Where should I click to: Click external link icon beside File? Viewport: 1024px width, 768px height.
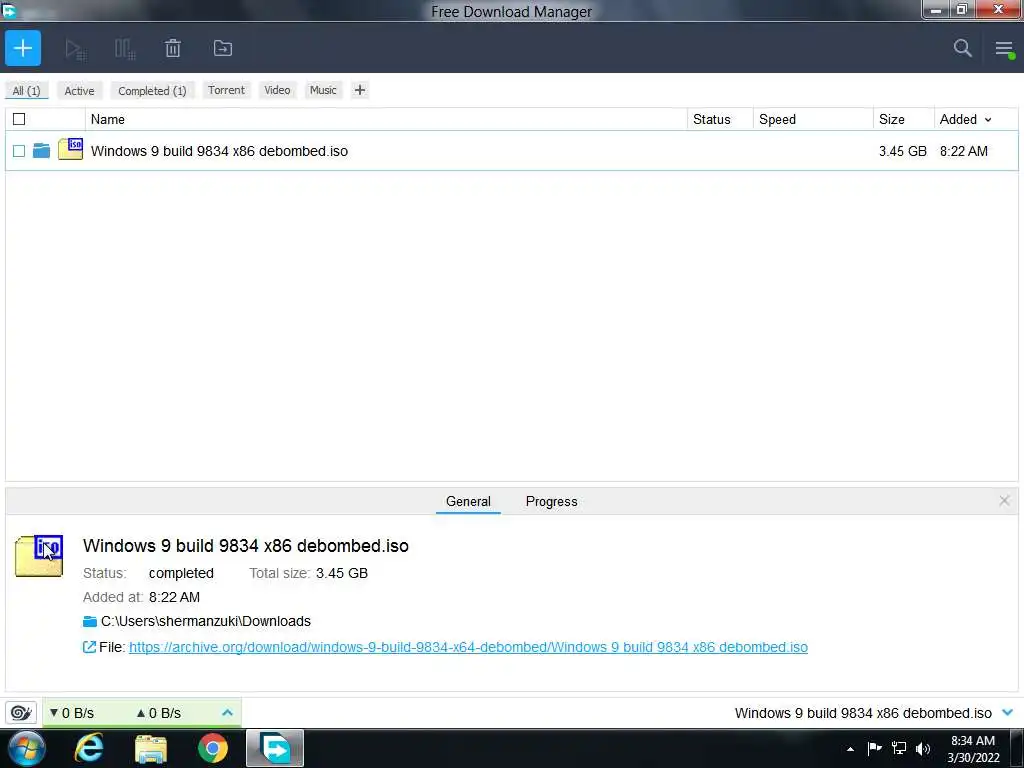[89, 647]
